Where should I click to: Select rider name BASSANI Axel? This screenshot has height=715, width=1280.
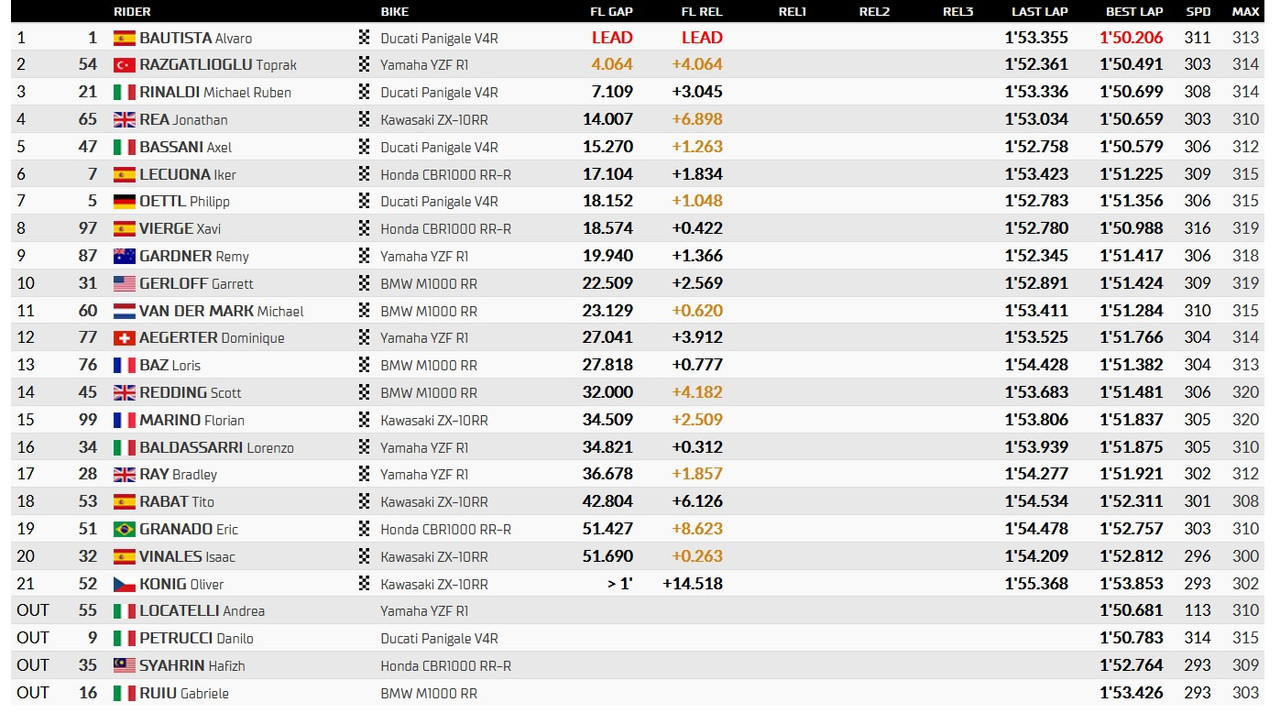click(186, 147)
